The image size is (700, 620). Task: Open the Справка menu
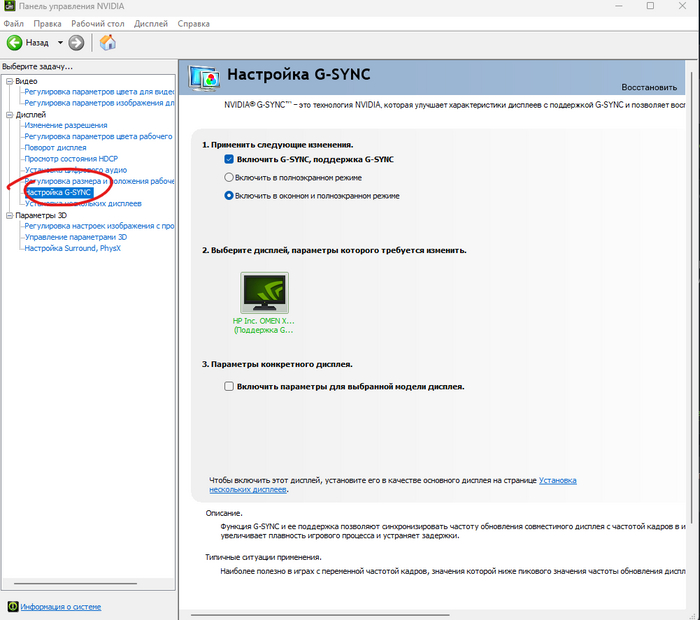193,24
